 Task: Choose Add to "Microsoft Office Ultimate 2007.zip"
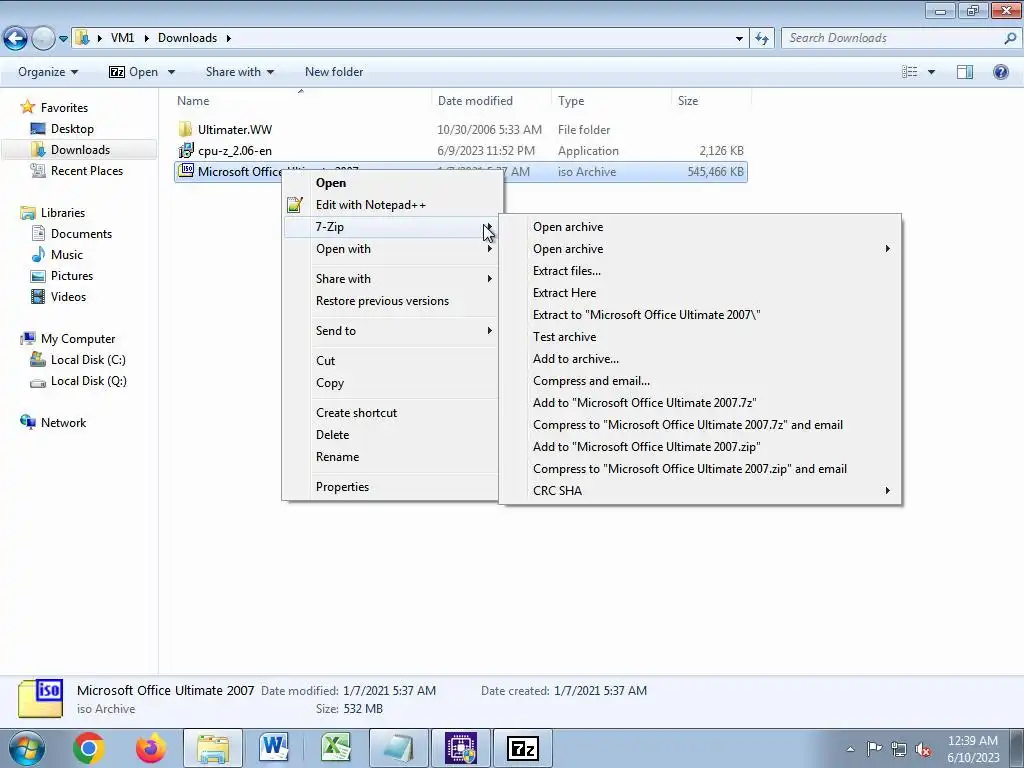pos(647,447)
